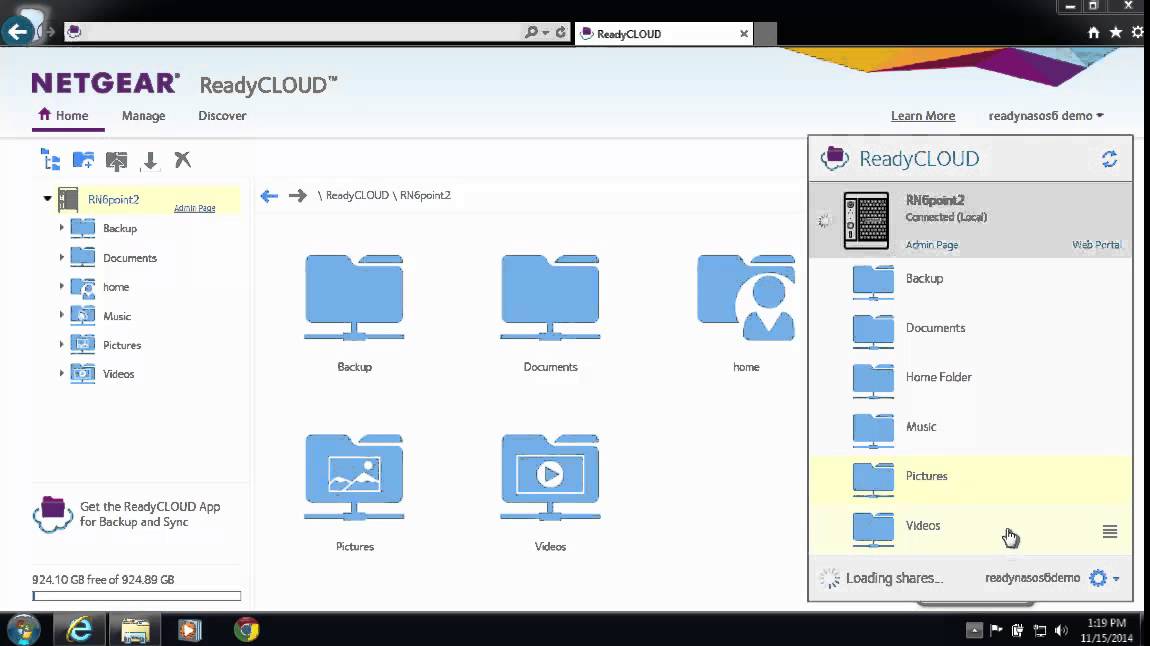Select Documents folder in tree sidebar

point(130,258)
